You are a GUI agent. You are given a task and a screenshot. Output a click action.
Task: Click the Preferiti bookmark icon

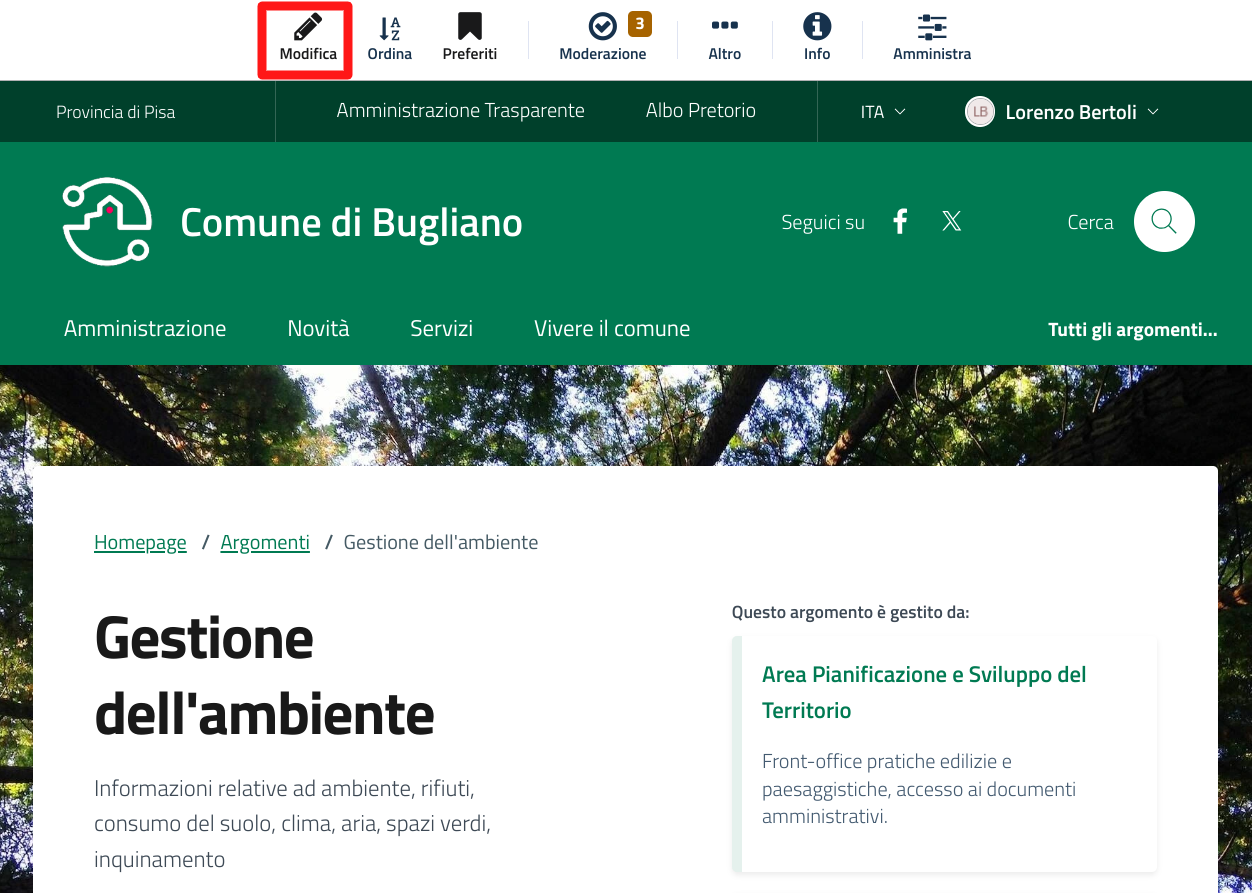click(x=469, y=28)
